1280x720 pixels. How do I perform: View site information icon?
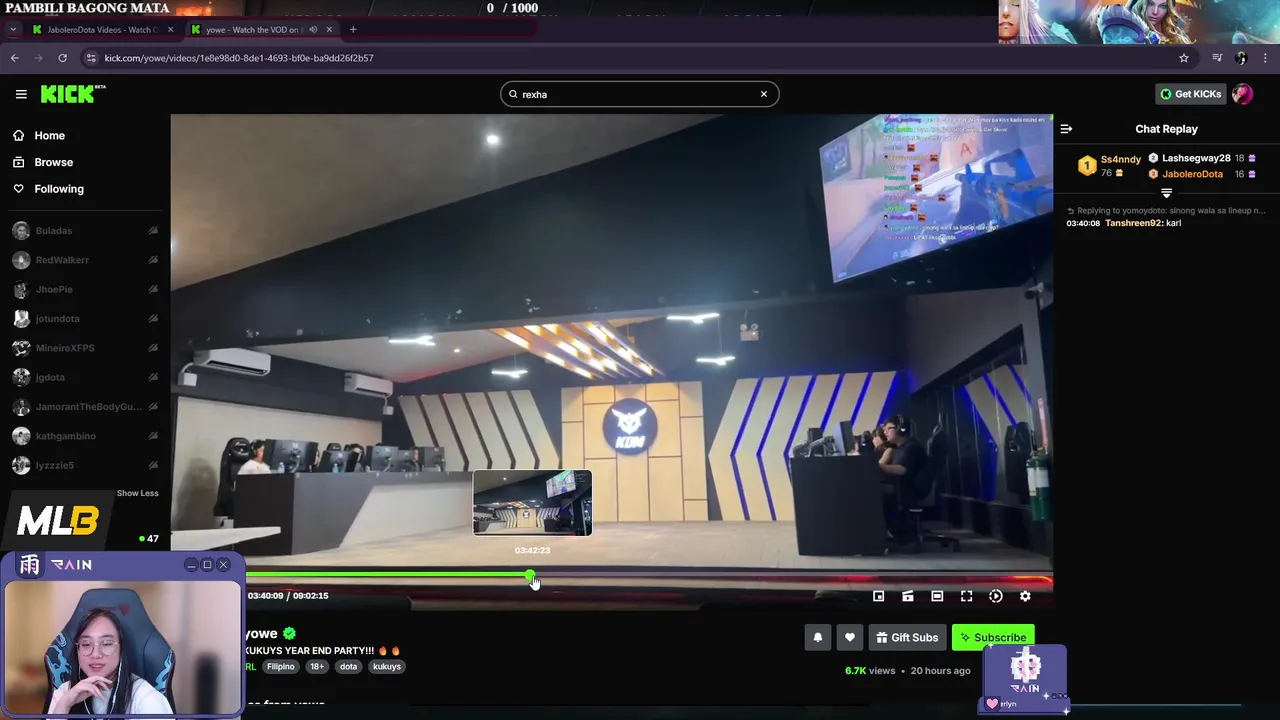(91, 58)
